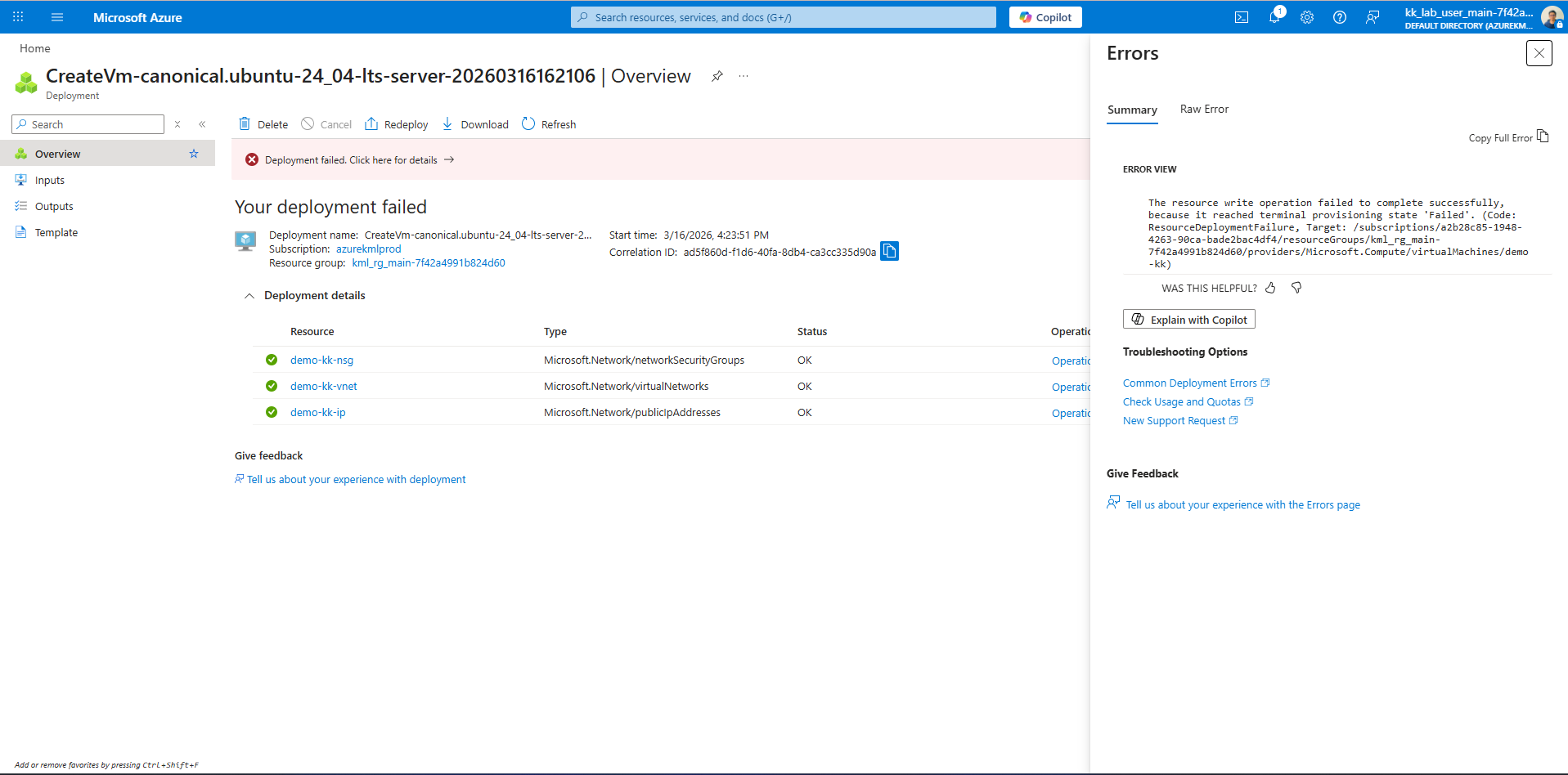This screenshot has height=775, width=1568.
Task: Click Explain with Copilot button
Action: [1189, 319]
